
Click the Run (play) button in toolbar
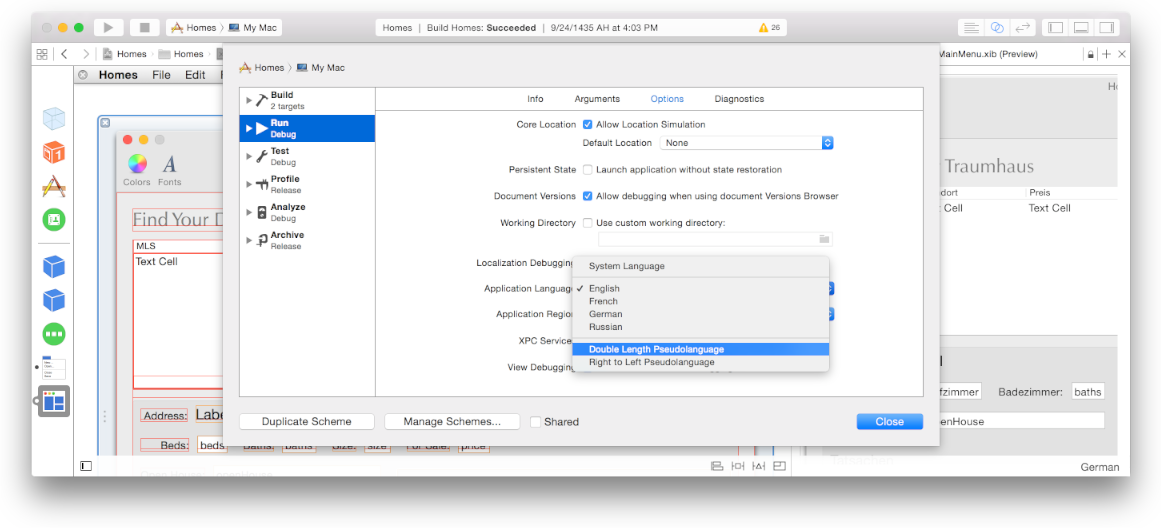(x=109, y=28)
